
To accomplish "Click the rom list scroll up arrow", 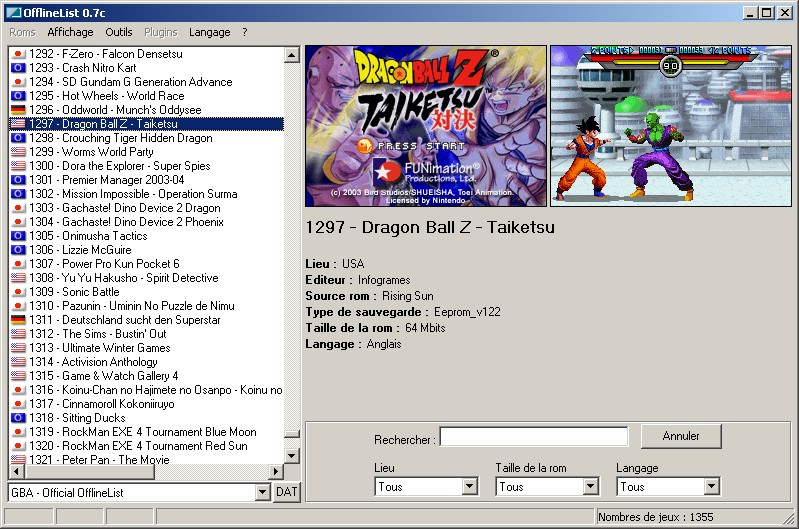I will [291, 55].
